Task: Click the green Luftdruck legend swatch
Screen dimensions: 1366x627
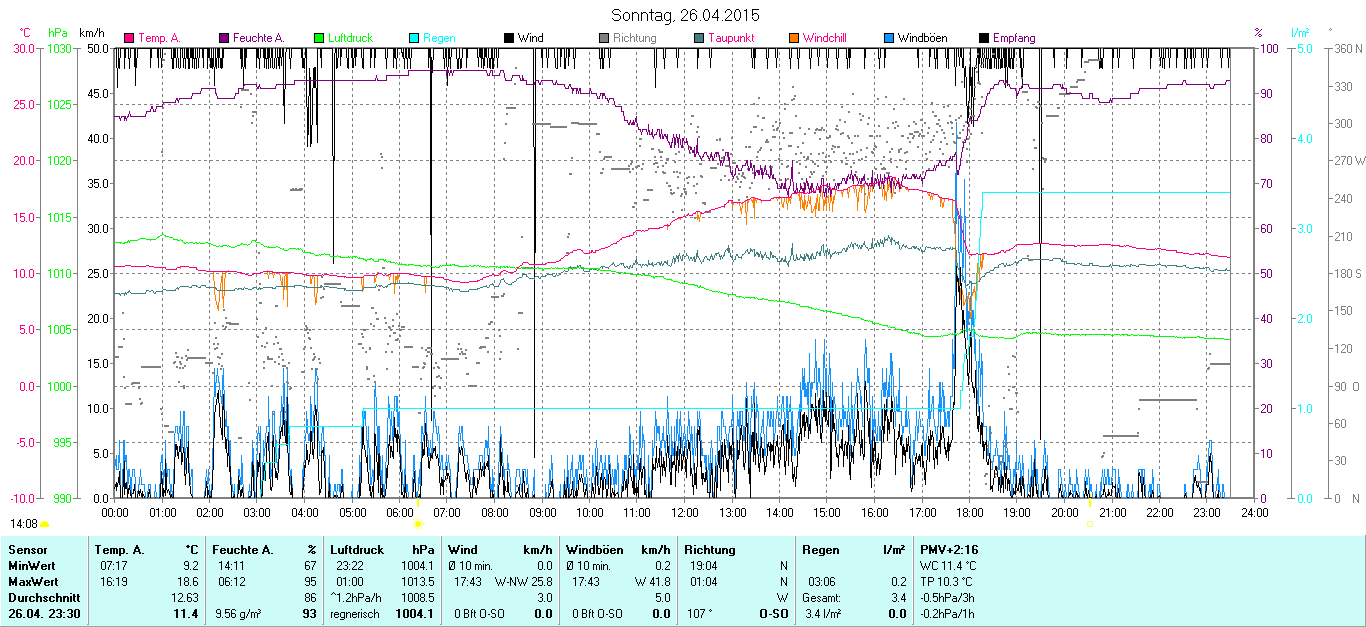Action: pos(319,38)
